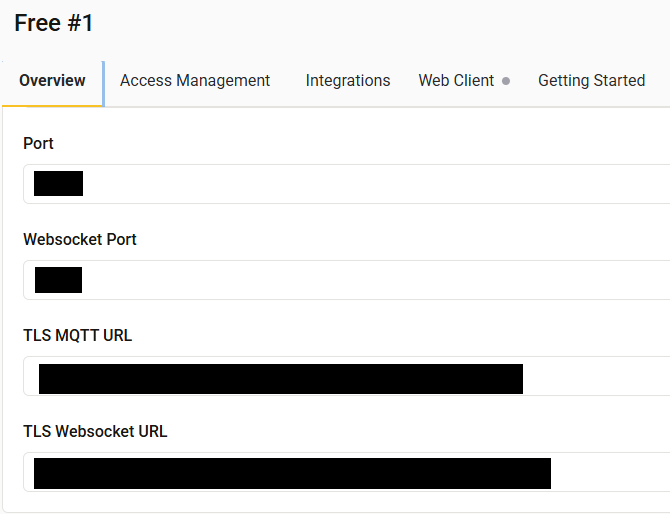Viewport: 670px width, 514px height.
Task: Open the Access Management tab
Action: pos(195,81)
